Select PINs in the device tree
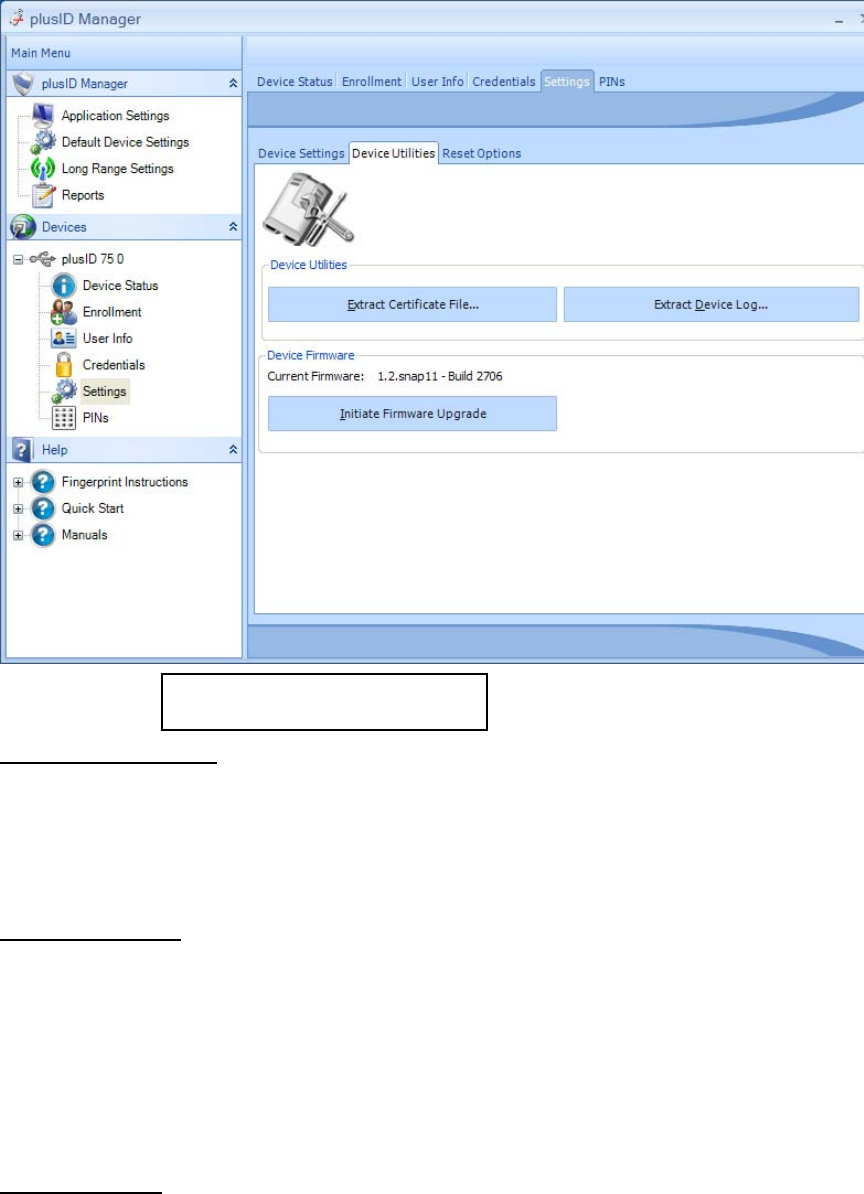864x1194 pixels. pyautogui.click(x=96, y=417)
